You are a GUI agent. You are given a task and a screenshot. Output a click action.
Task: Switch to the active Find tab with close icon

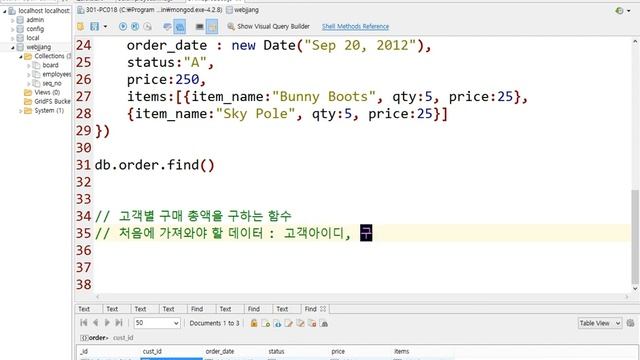311,309
